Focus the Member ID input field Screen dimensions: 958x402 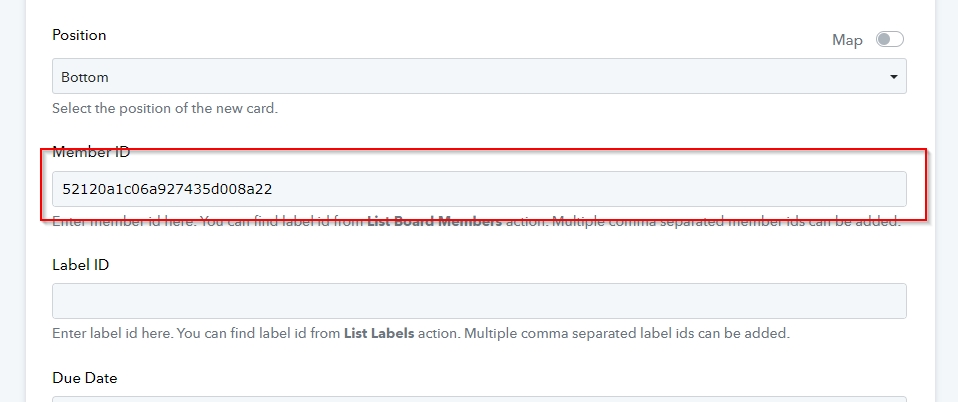pyautogui.click(x=479, y=189)
